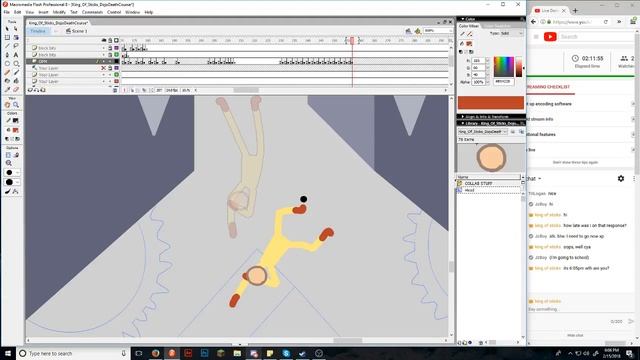This screenshot has height=360, width=640.
Task: Open the stage zoom percentage dropdown
Action: click(x=450, y=31)
